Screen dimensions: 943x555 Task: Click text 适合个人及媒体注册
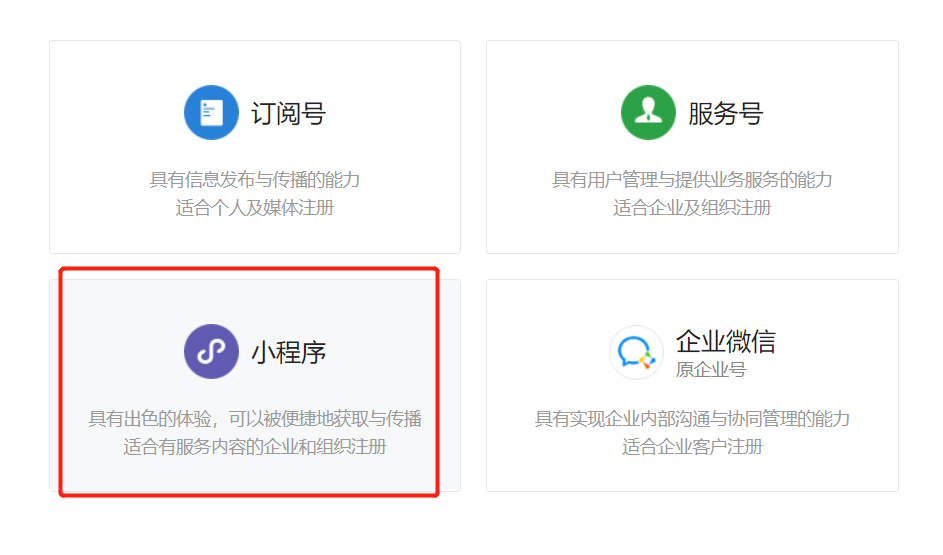pos(254,207)
